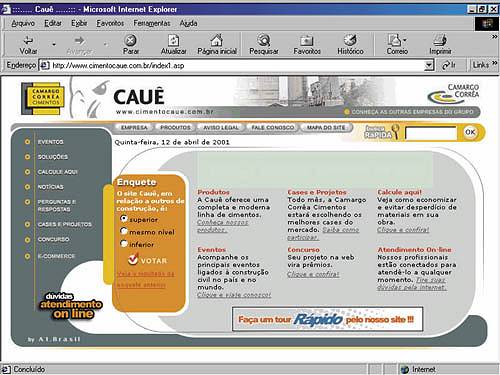Follow the Conheça nossos produtos link
Viewport: 500px width, 375px height.
(x=222, y=226)
